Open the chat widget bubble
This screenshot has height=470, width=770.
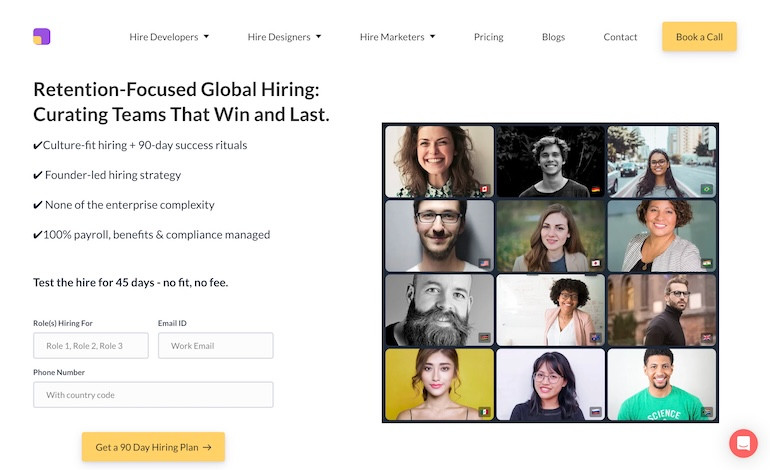[743, 443]
